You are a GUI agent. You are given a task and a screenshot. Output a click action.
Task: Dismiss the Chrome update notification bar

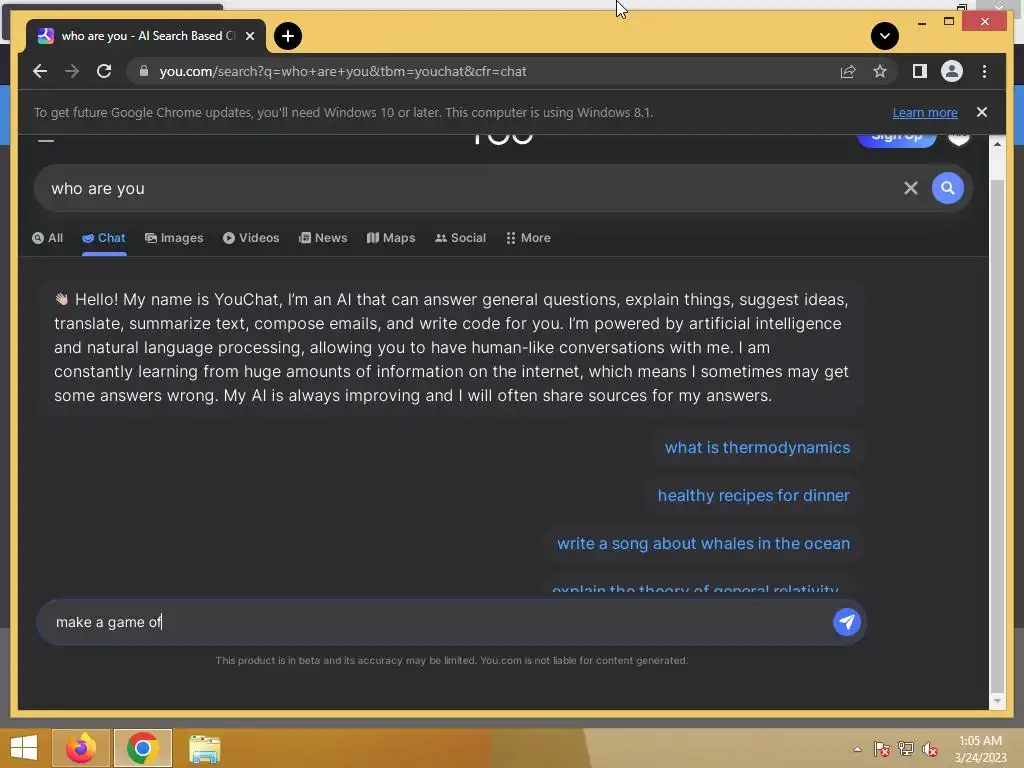click(982, 112)
